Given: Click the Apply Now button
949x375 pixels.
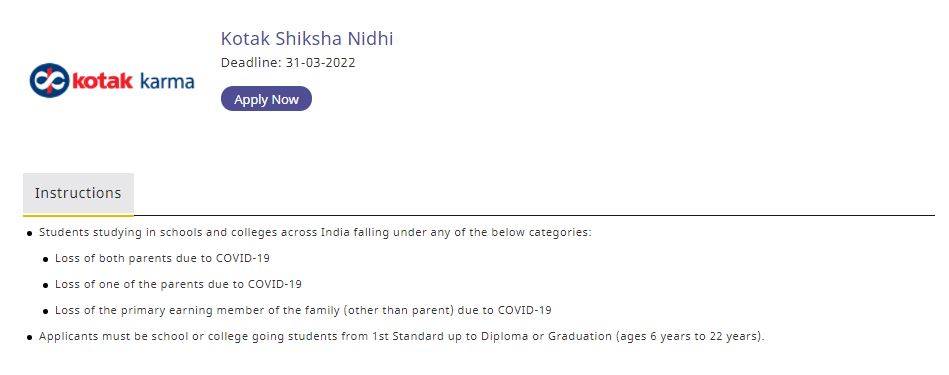Looking at the screenshot, I should 266,99.
